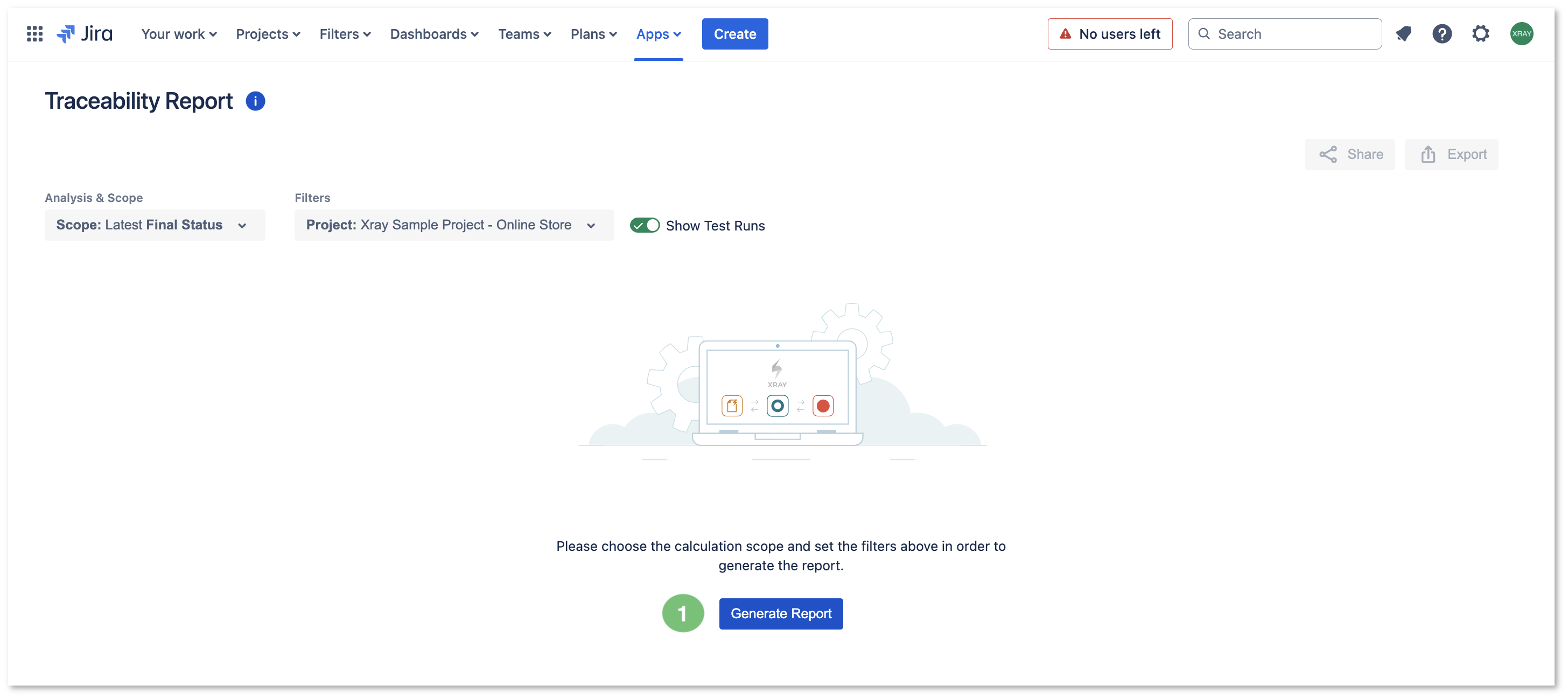
Task: Click the Jira logo
Action: (85, 34)
